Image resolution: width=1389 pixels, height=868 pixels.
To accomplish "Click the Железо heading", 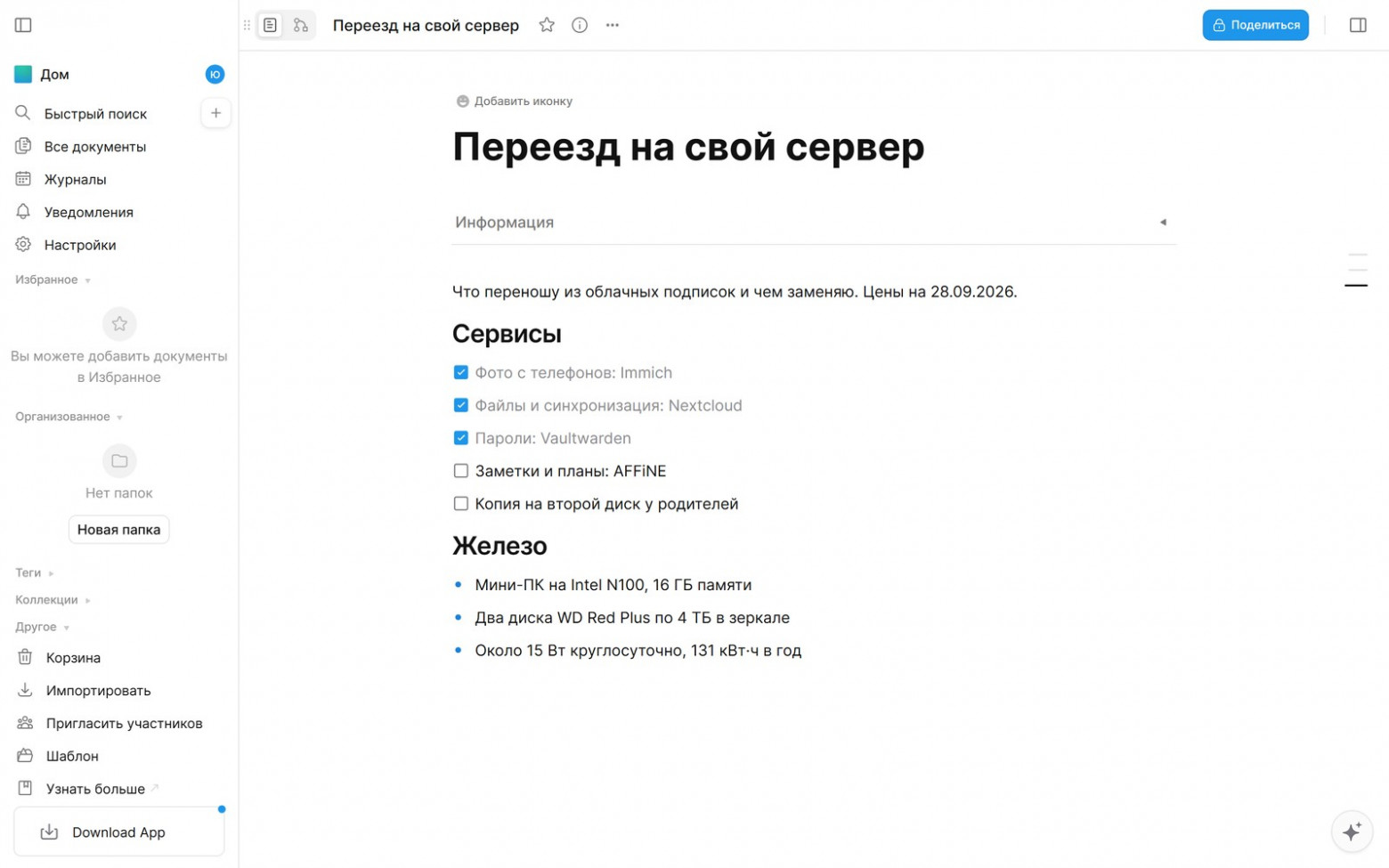I will point(500,546).
